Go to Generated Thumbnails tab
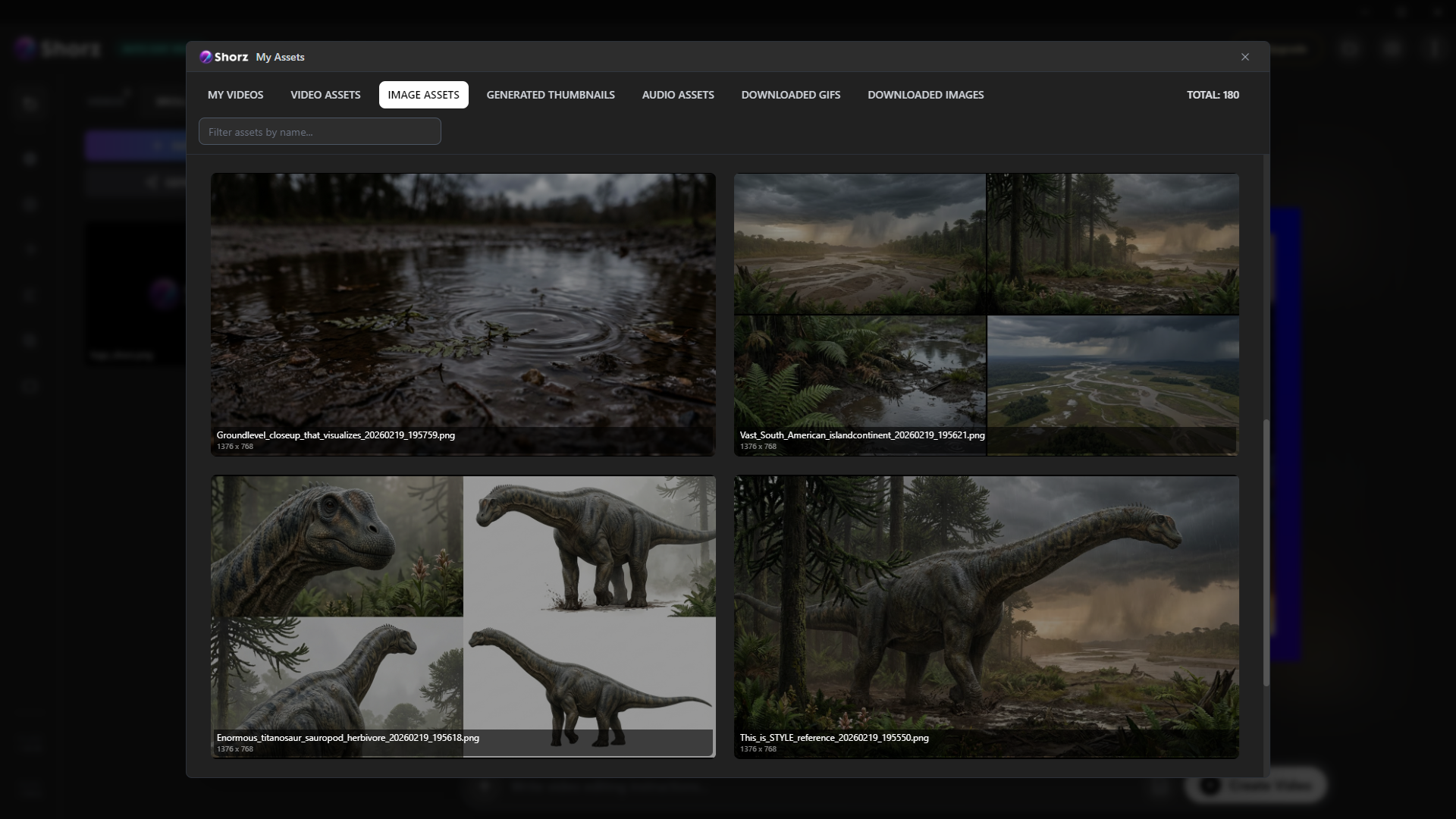Image resolution: width=1456 pixels, height=819 pixels. point(551,95)
